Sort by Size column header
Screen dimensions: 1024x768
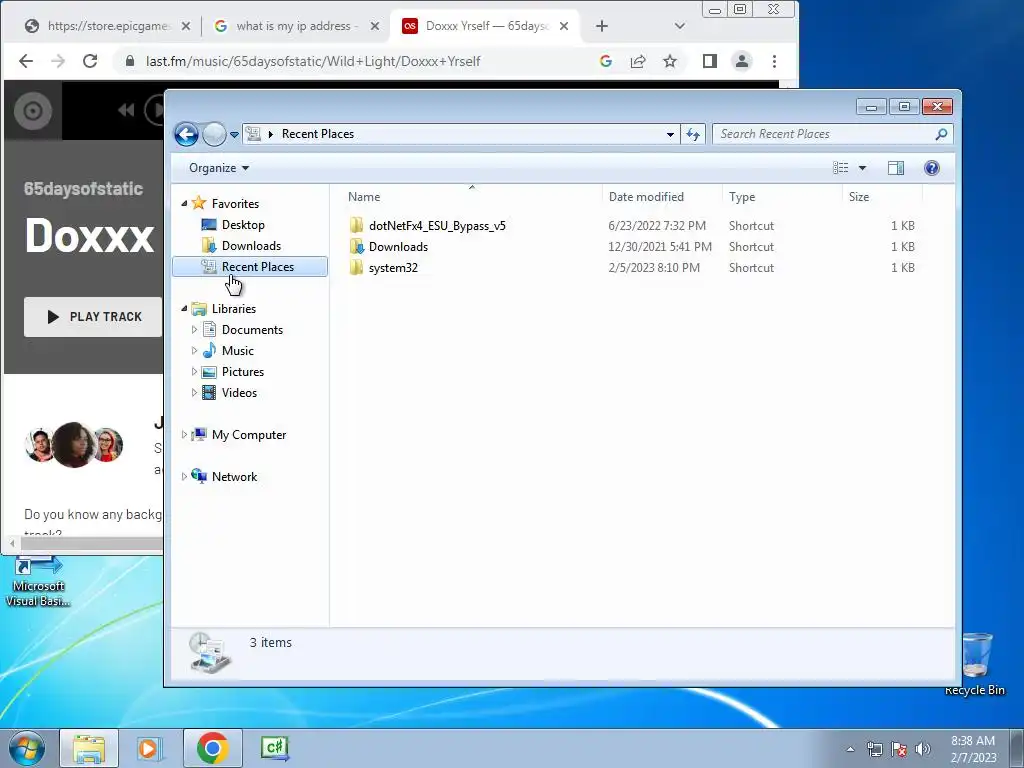pyautogui.click(x=882, y=197)
